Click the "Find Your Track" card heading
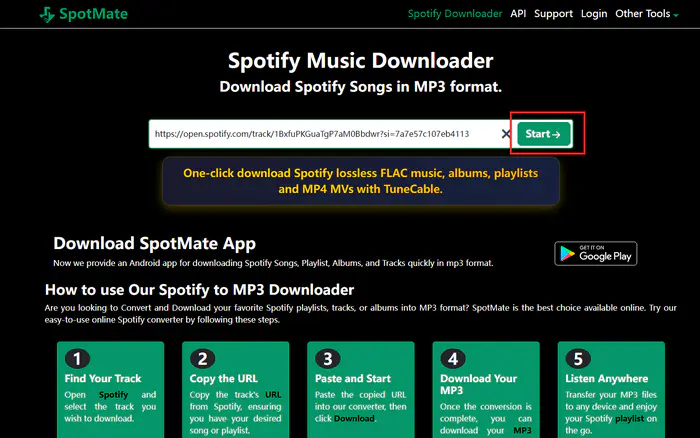The height and width of the screenshot is (438, 700). [x=103, y=379]
